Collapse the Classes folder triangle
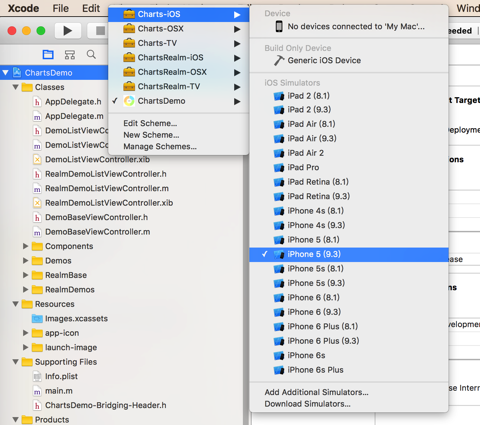The image size is (480, 425). 15,87
